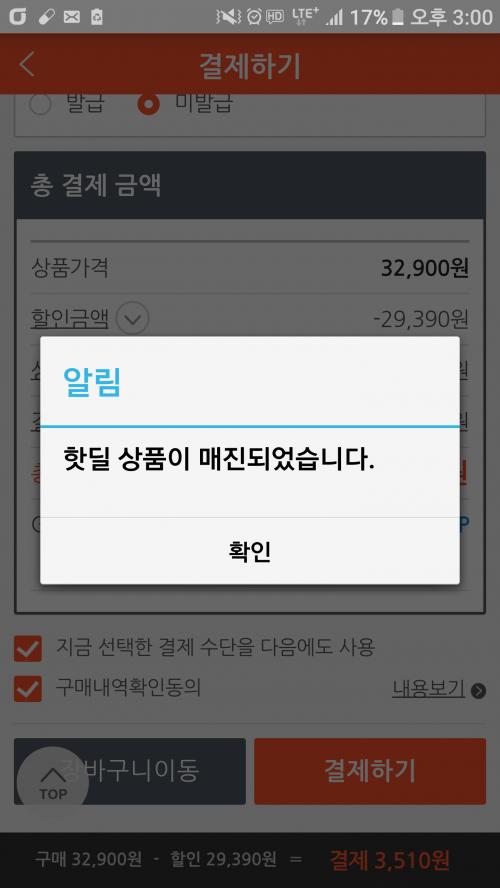This screenshot has width=500, height=888.
Task: Tap the arrow icon beside 내용보기
Action: click(478, 690)
